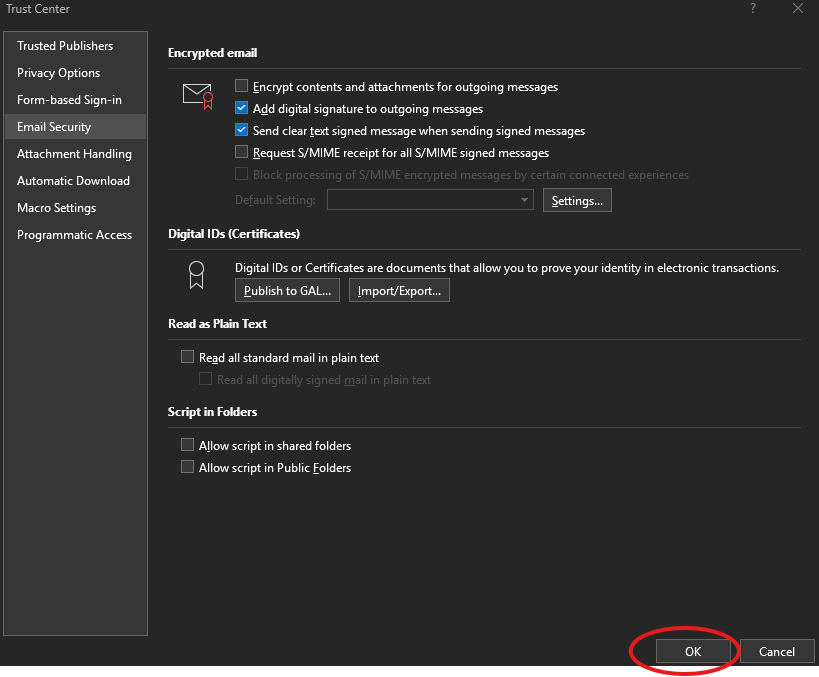Check allow script in Public Folders
Viewport: 819px width, 677px height.
187,466
